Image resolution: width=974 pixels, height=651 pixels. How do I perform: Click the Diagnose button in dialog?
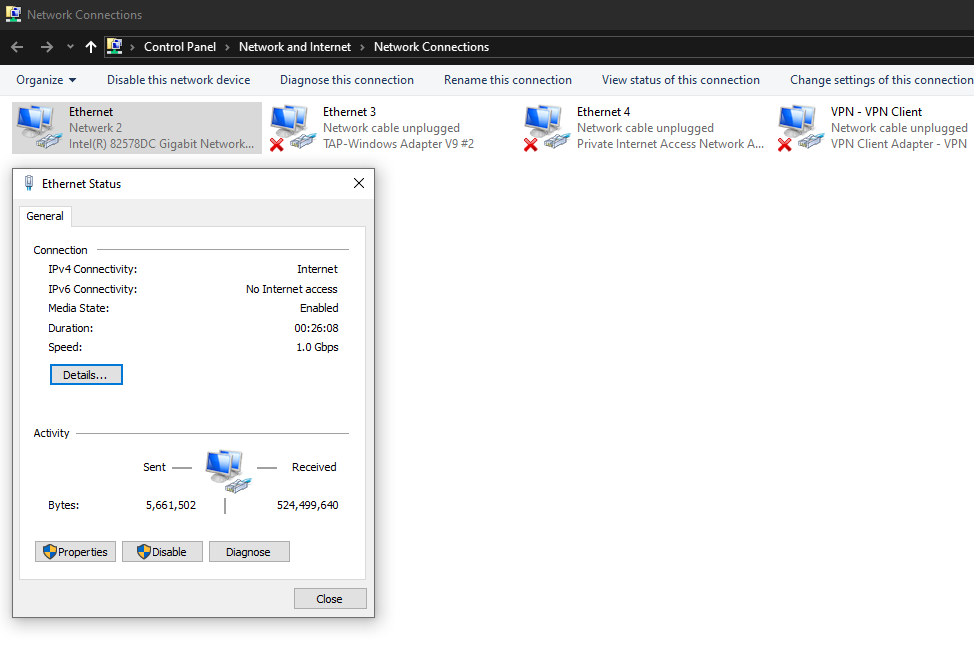click(248, 552)
